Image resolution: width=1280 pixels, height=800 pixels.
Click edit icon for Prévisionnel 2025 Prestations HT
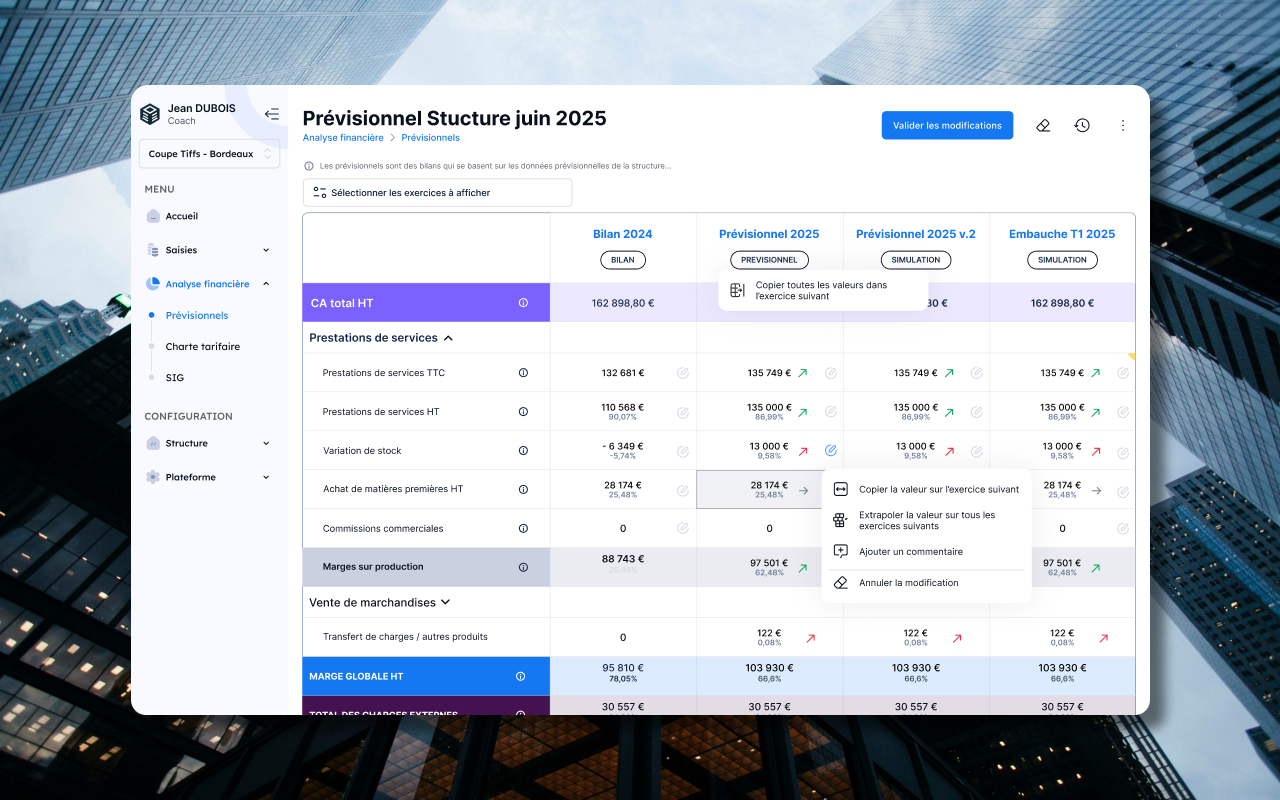[x=831, y=412]
